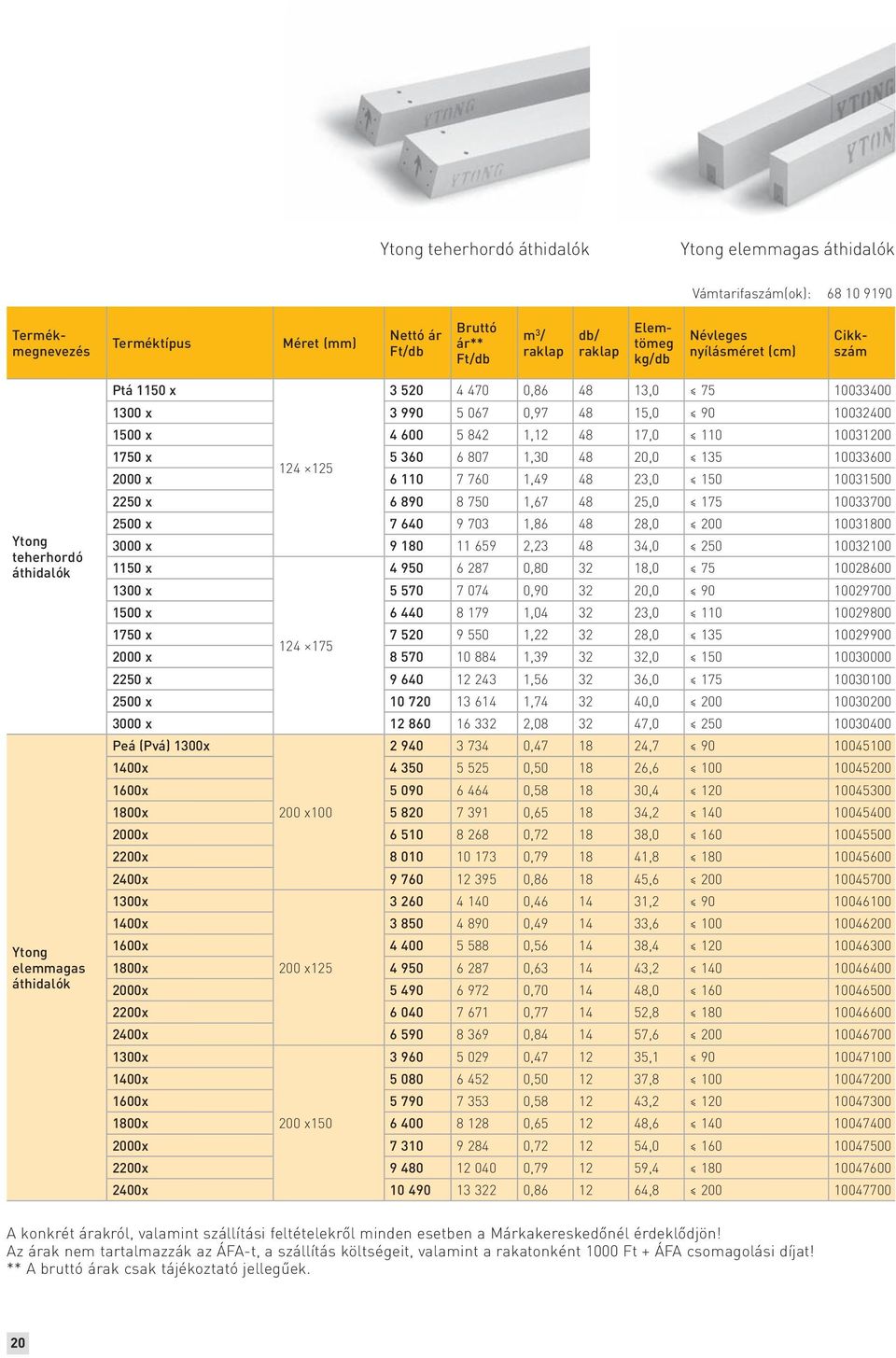Viewport: 896px width, 1358px height.
Task: Select the 'Ytong elemmagas áthidalók' image caption
Action: point(787,249)
